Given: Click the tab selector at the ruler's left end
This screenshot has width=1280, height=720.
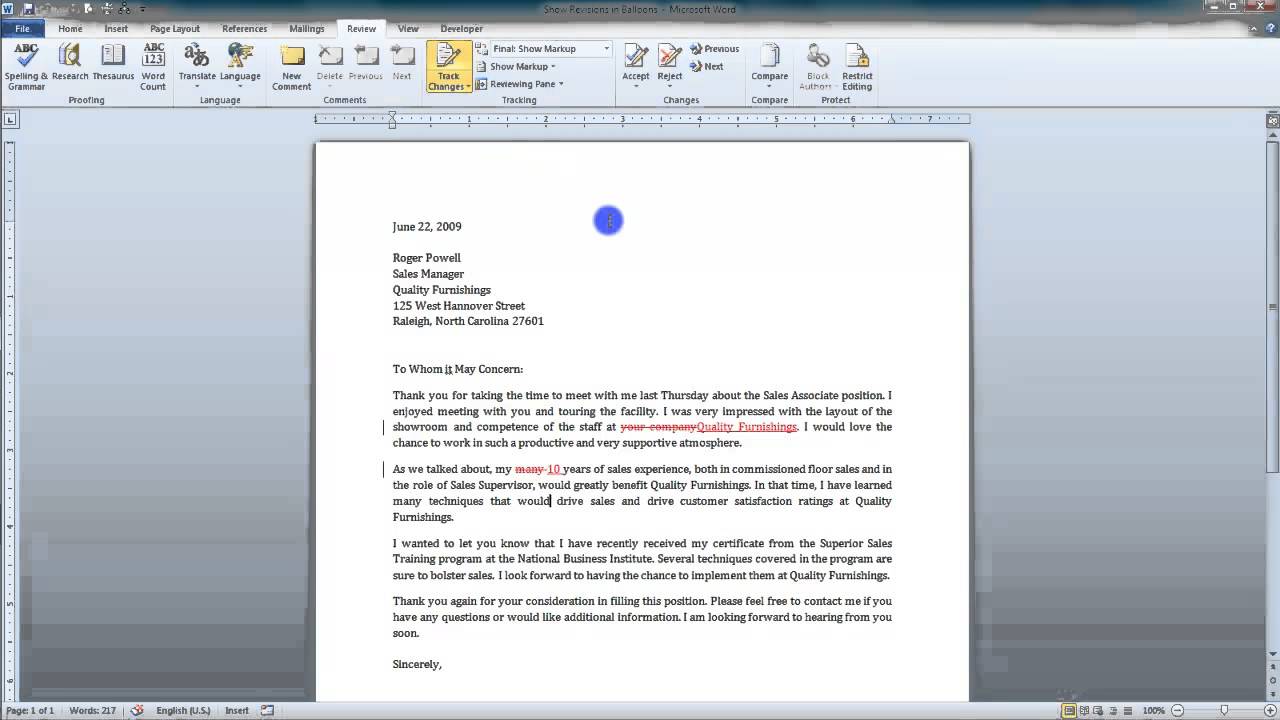Looking at the screenshot, I should click(x=10, y=120).
